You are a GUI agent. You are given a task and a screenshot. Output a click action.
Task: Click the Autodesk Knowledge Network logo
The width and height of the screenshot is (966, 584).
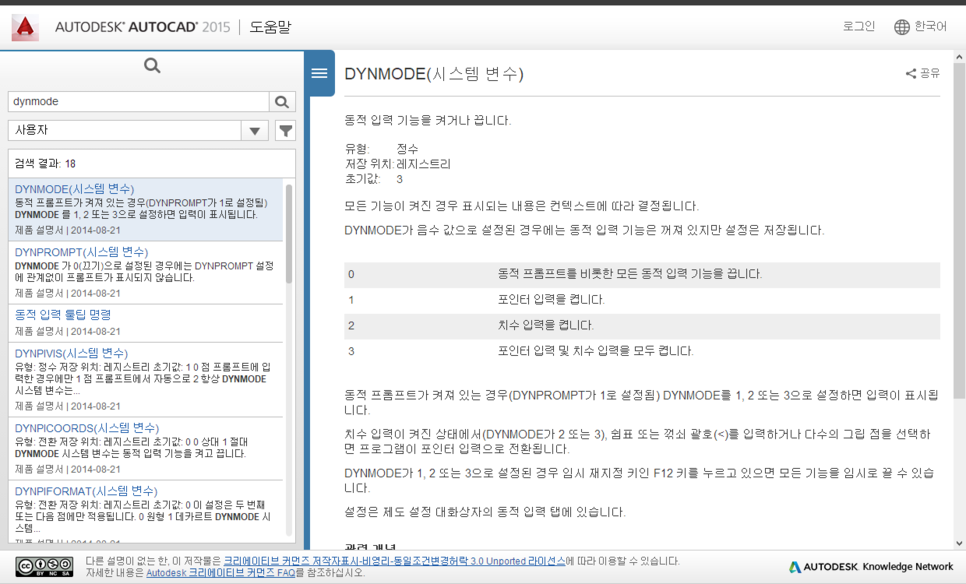(871, 567)
